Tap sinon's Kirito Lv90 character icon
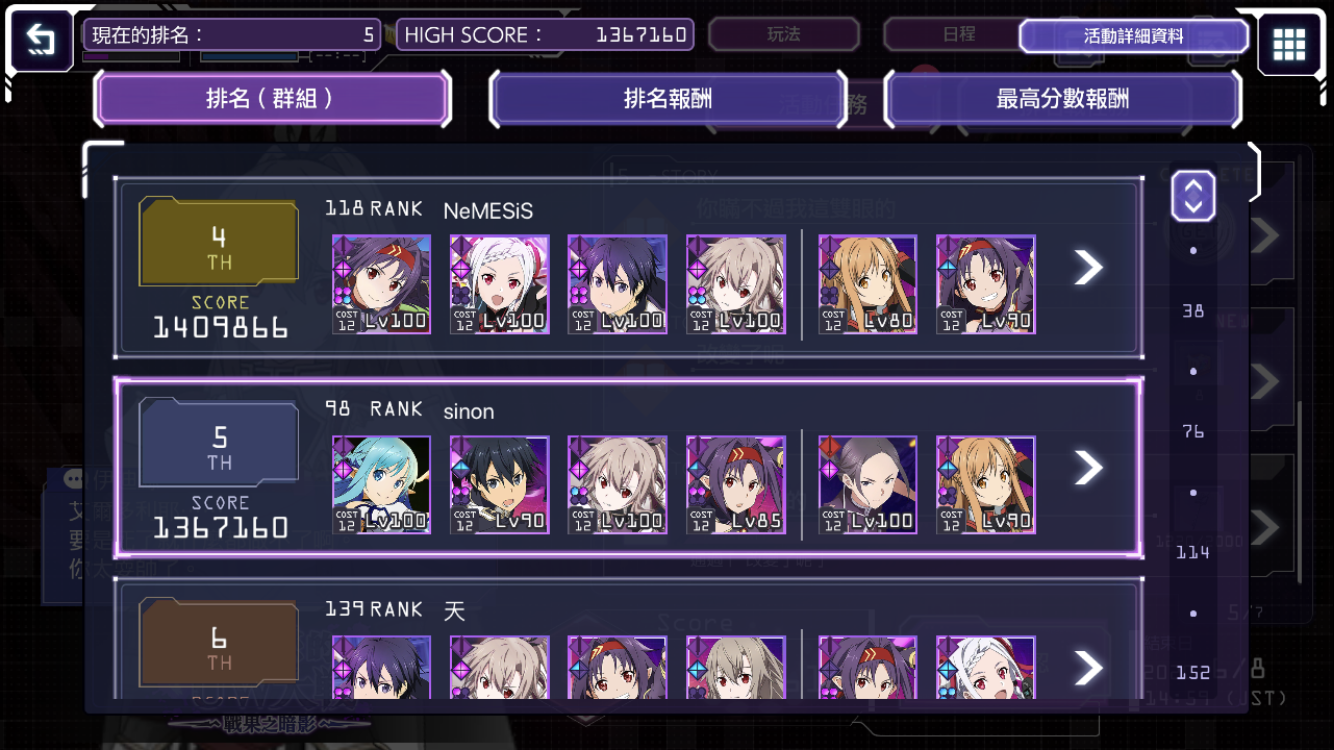The width and height of the screenshot is (1334, 750). point(500,484)
